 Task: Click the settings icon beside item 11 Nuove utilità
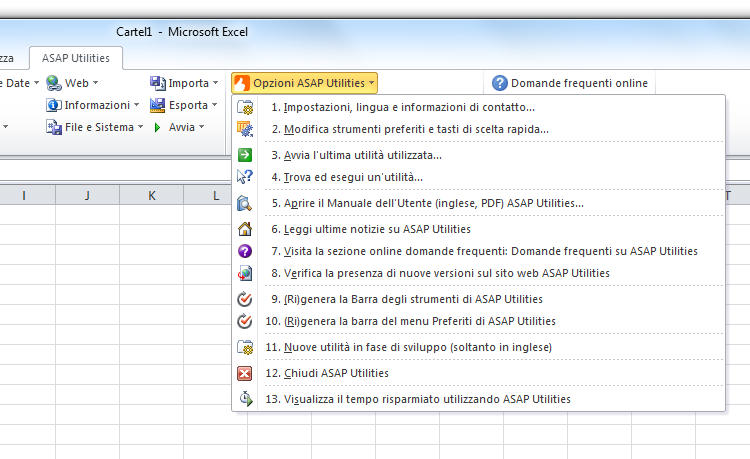tap(245, 347)
